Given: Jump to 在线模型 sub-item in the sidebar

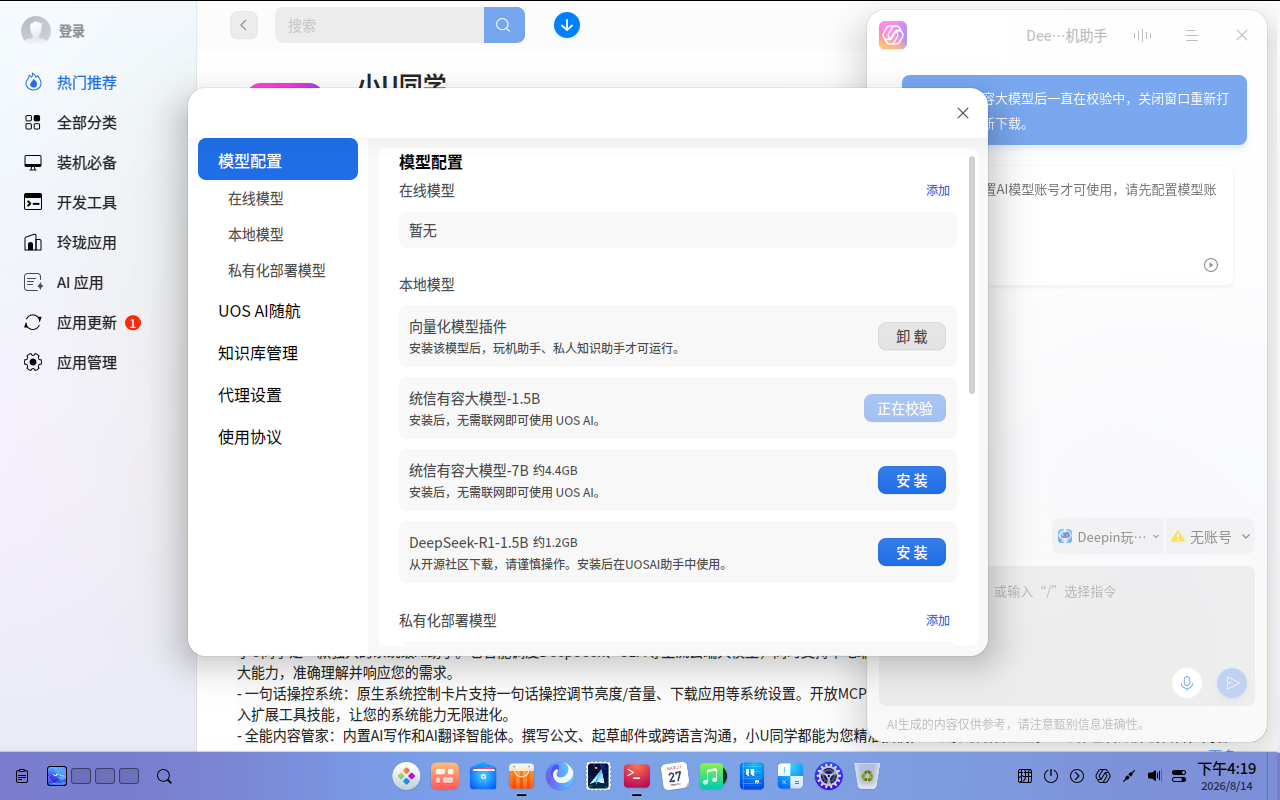Looking at the screenshot, I should tap(256, 199).
